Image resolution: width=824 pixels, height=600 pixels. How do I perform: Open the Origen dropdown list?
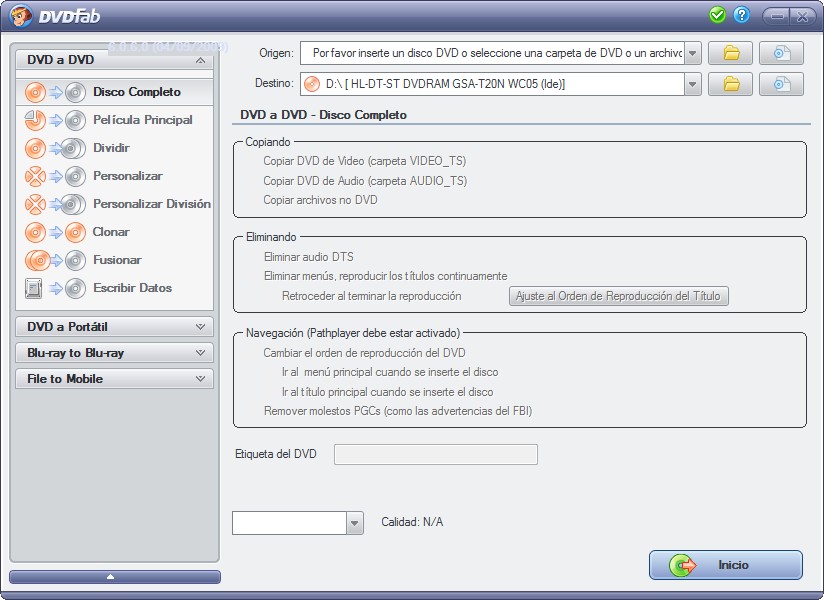[x=693, y=53]
